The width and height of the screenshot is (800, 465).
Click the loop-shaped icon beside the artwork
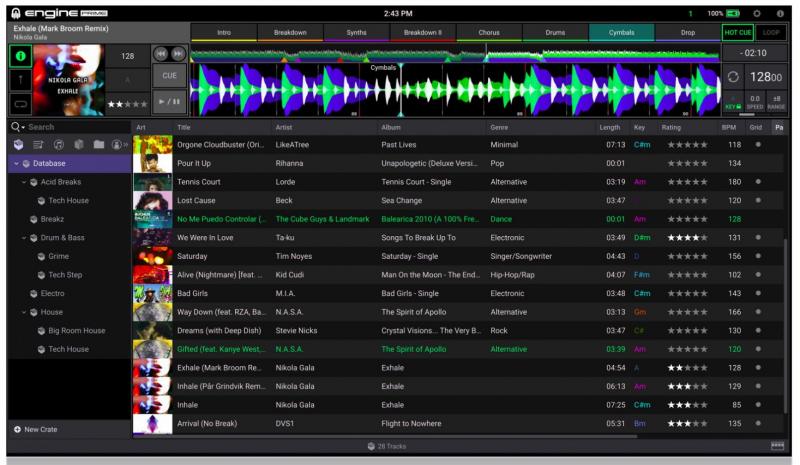pyautogui.click(x=20, y=104)
